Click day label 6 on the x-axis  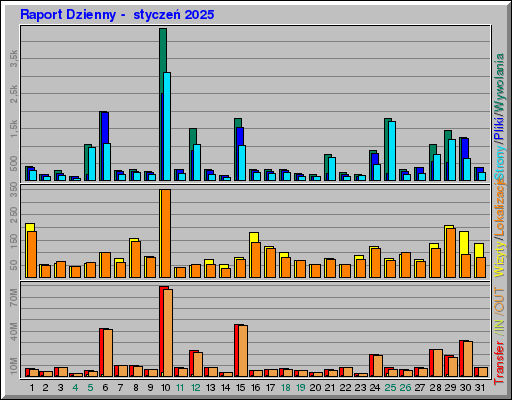click(x=105, y=388)
